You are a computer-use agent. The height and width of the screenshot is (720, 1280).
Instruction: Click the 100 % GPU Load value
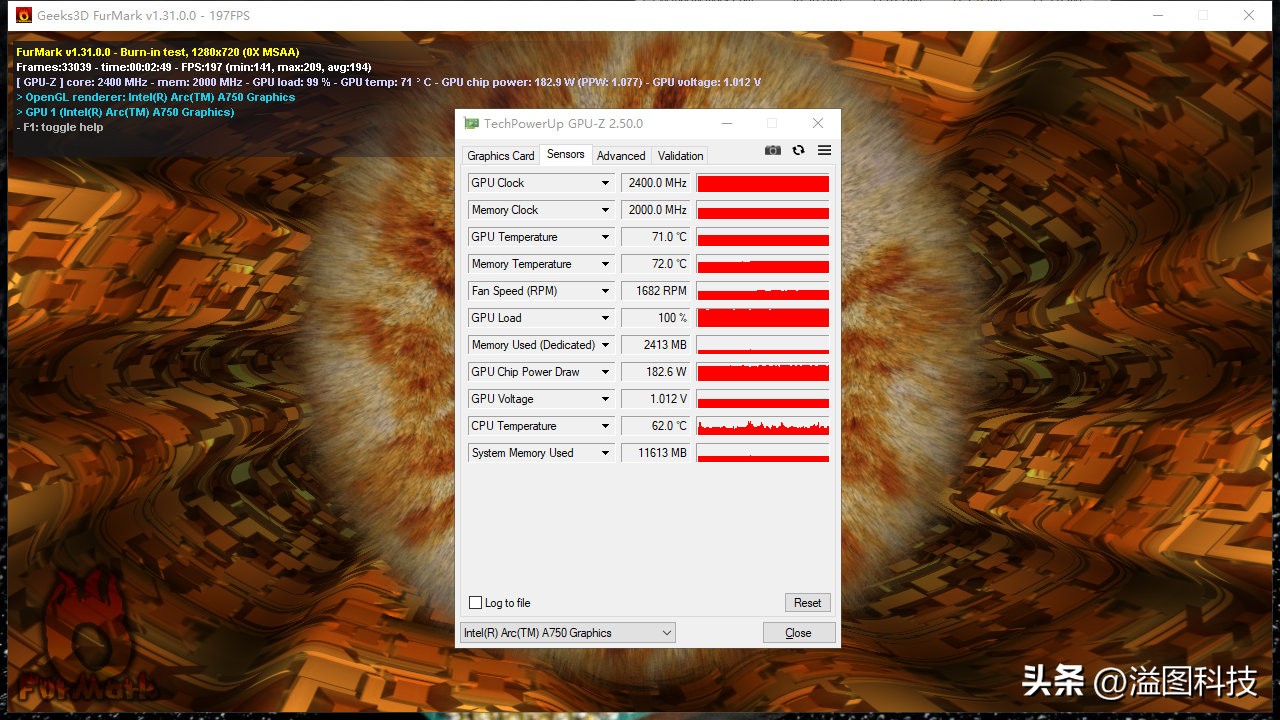(656, 318)
